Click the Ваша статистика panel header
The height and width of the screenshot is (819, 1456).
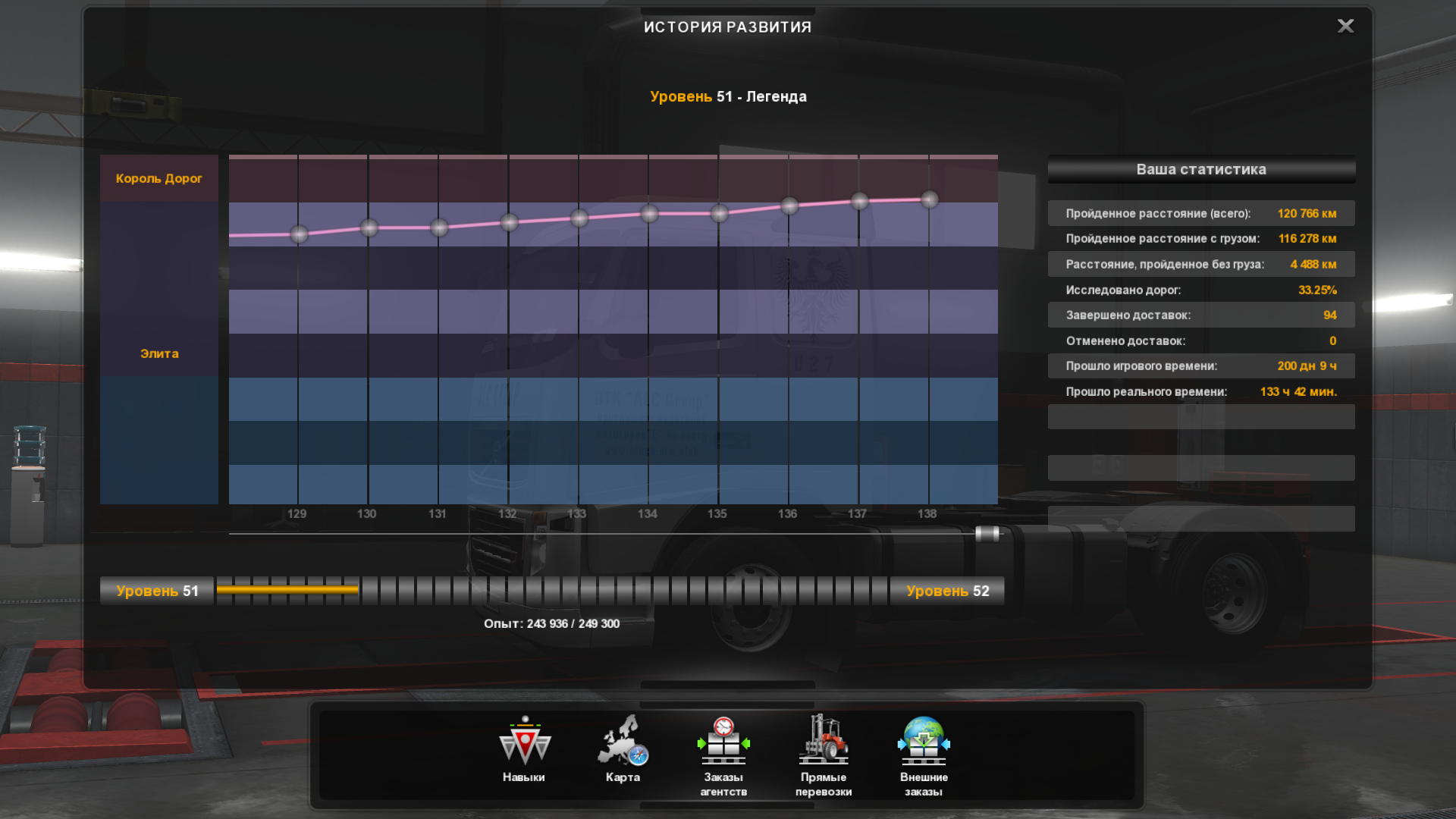point(1201,170)
